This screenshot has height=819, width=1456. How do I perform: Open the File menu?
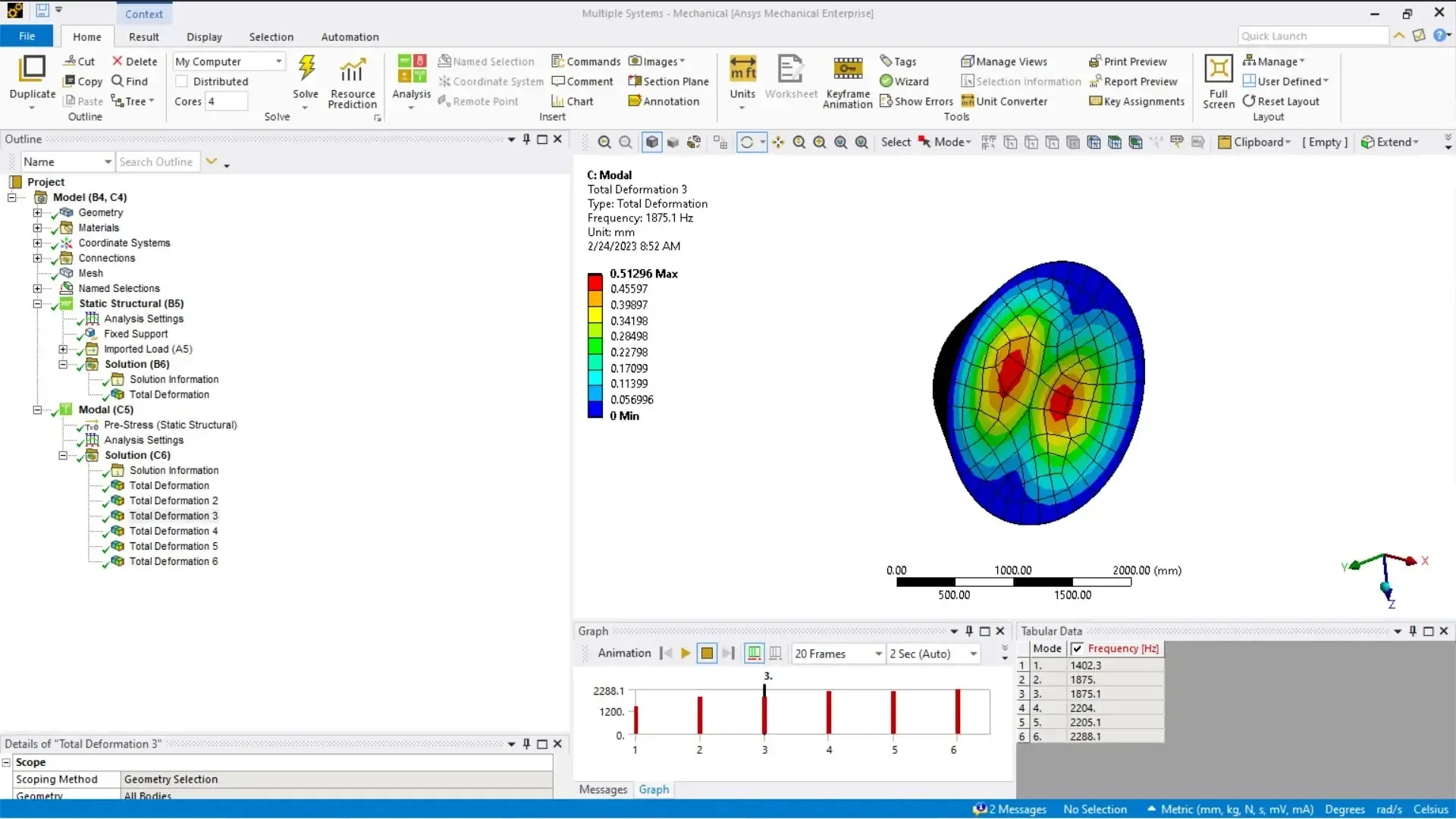tap(27, 36)
